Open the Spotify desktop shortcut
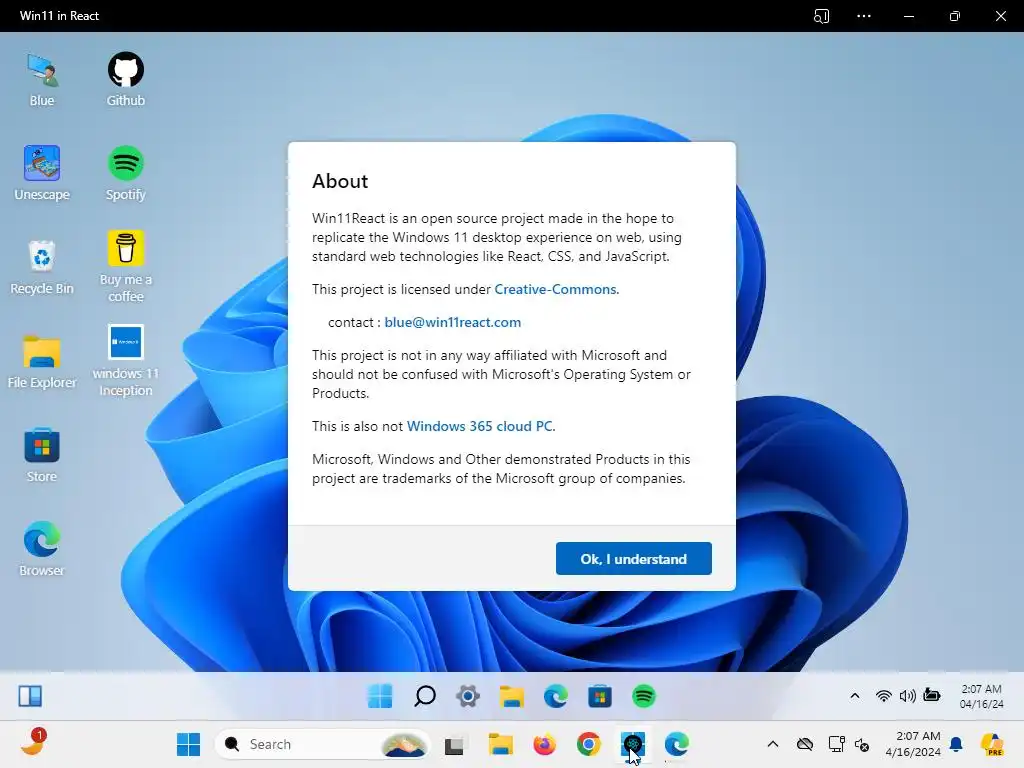 tap(125, 173)
